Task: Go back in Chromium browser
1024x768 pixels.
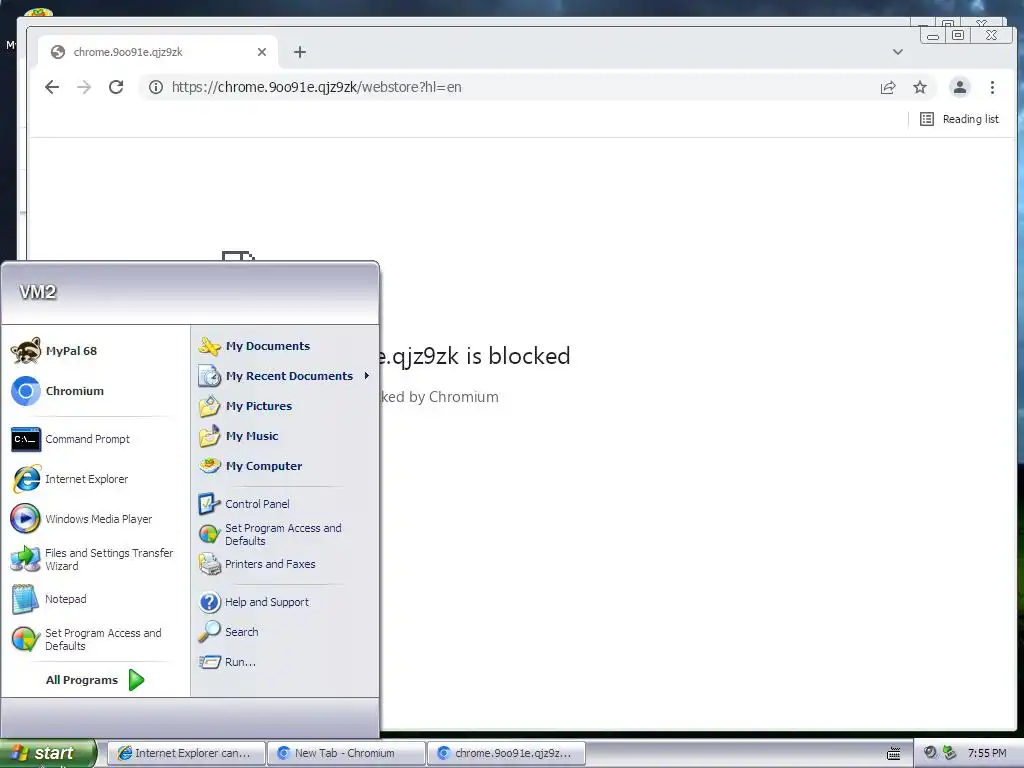Action: 52,87
